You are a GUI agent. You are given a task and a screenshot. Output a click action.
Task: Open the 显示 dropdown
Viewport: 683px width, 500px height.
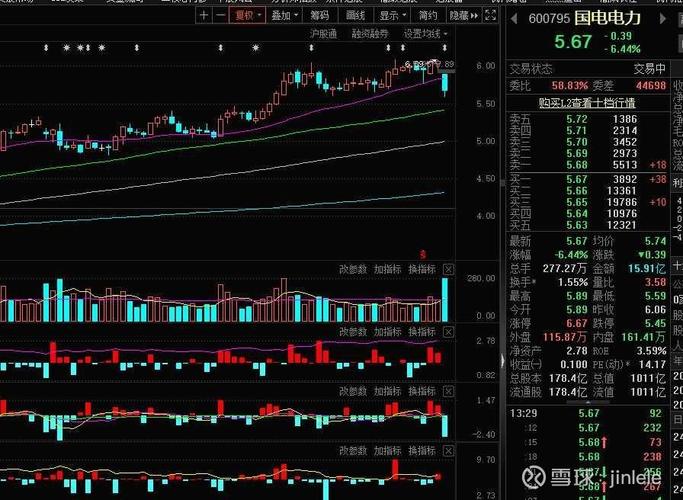pos(392,16)
